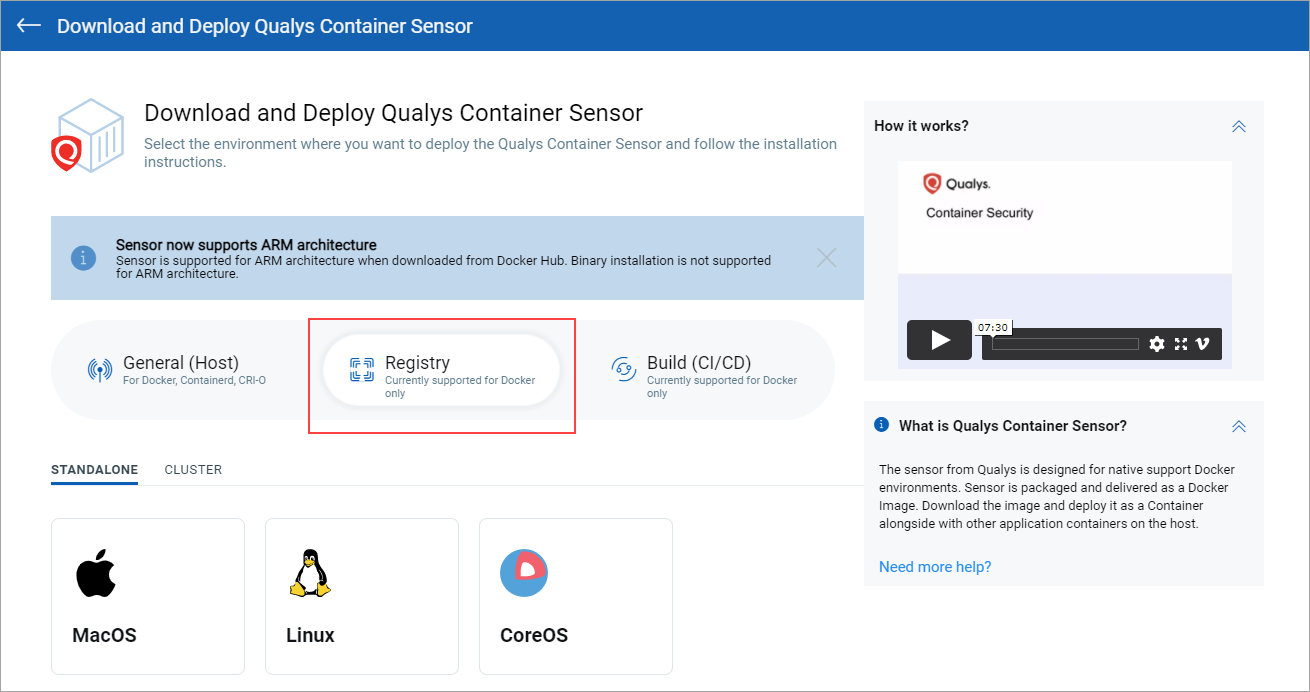The image size is (1310, 692).
Task: Choose the MacOS platform card
Action: click(x=148, y=596)
